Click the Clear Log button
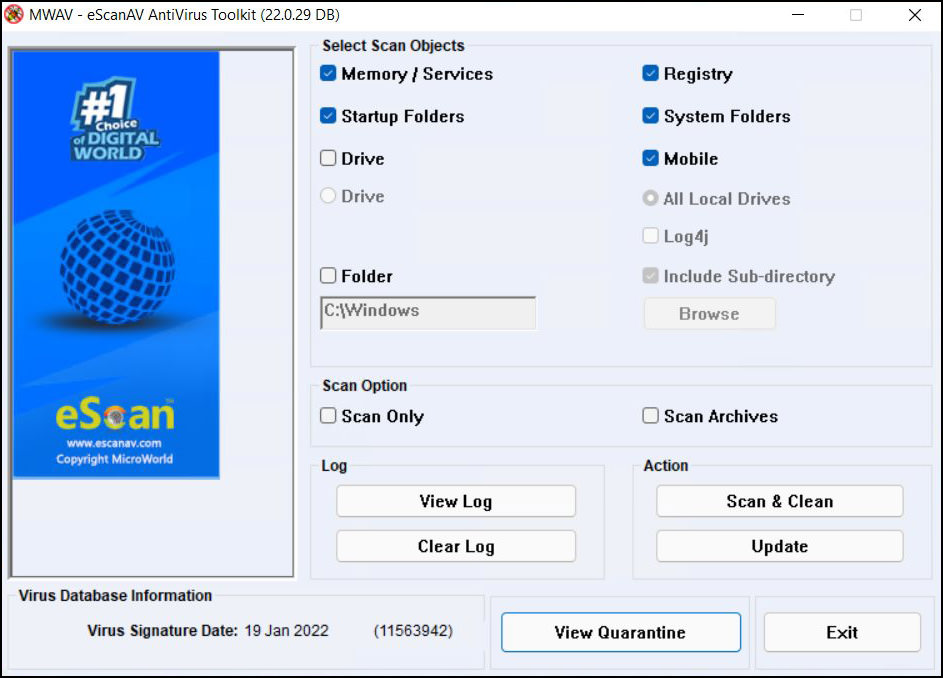The width and height of the screenshot is (943, 678). 456,546
